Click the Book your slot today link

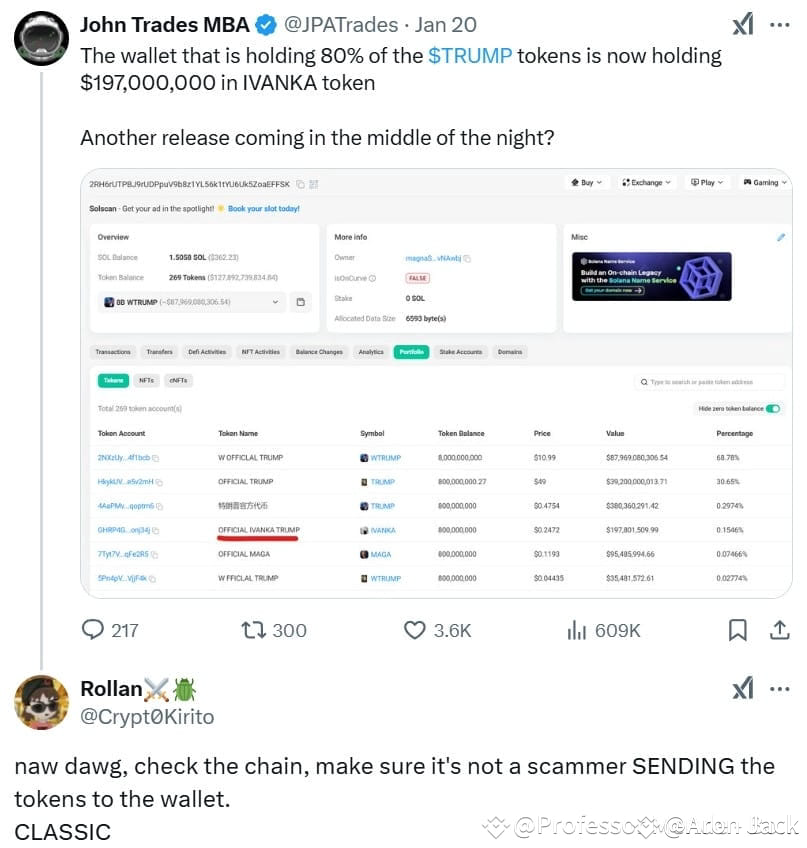click(x=263, y=209)
